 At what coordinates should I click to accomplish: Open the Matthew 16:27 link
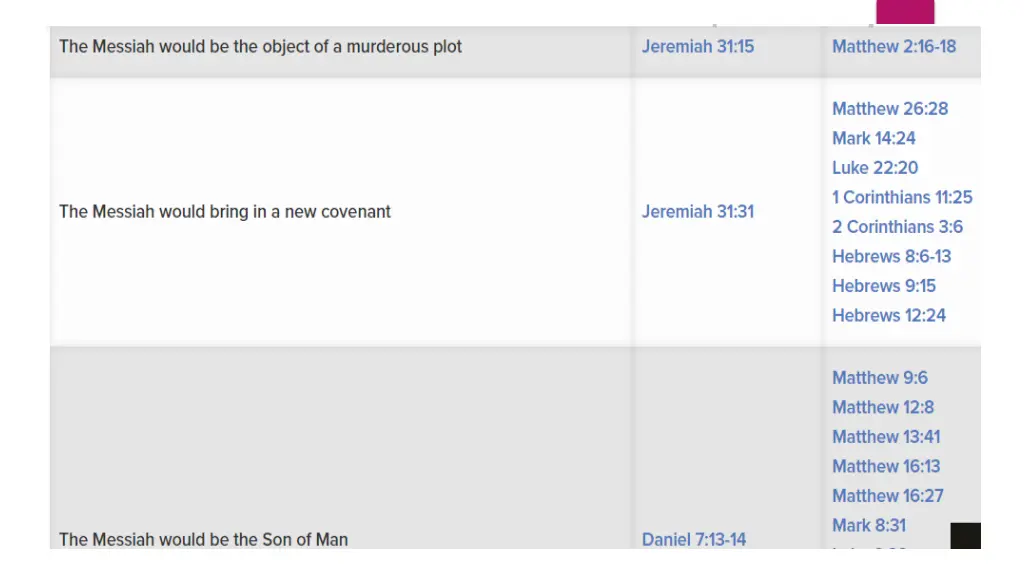click(x=888, y=495)
